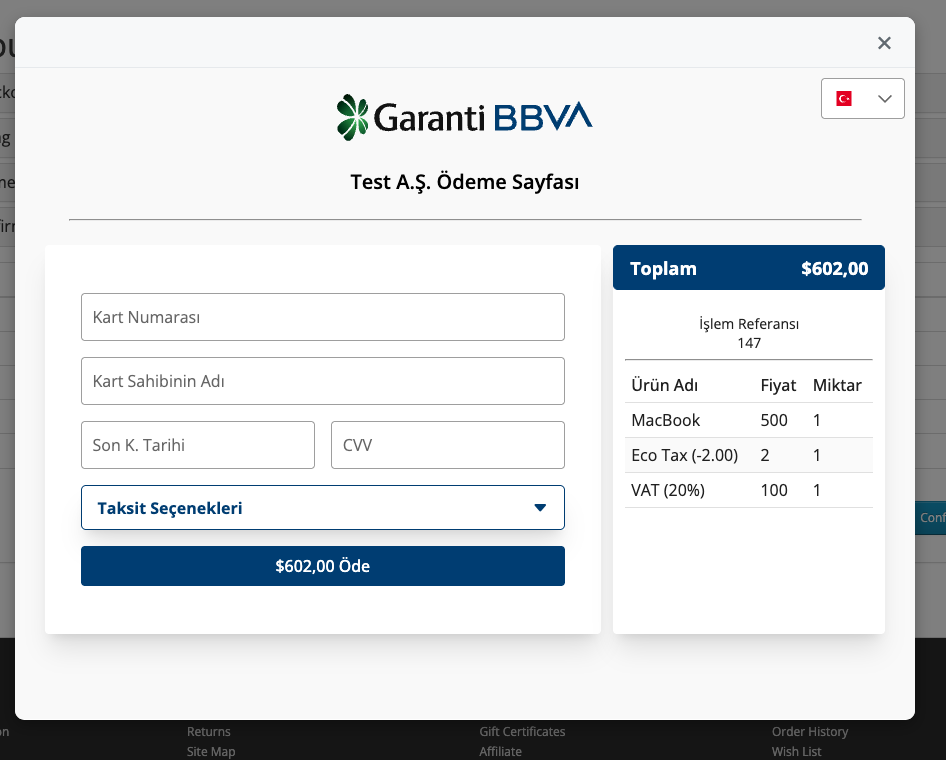This screenshot has width=946, height=760.
Task: Click the Ürün Adı column header
Action: click(664, 385)
